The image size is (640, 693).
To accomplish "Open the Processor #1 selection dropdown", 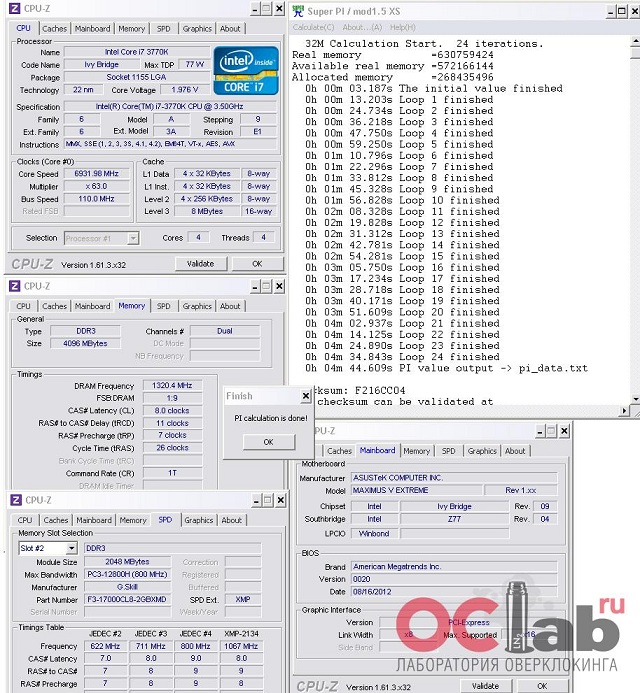I will pyautogui.click(x=133, y=239).
